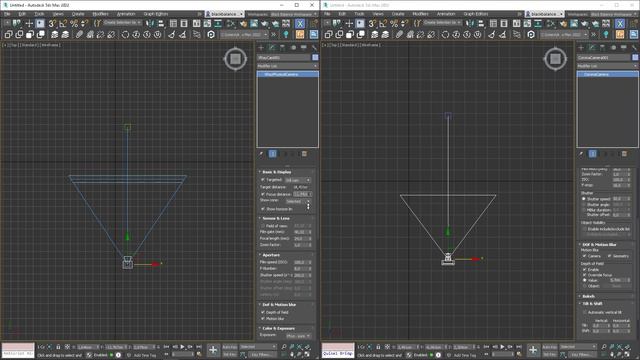
Task: Select the camera entry in left modifier stack
Action: point(287,74)
